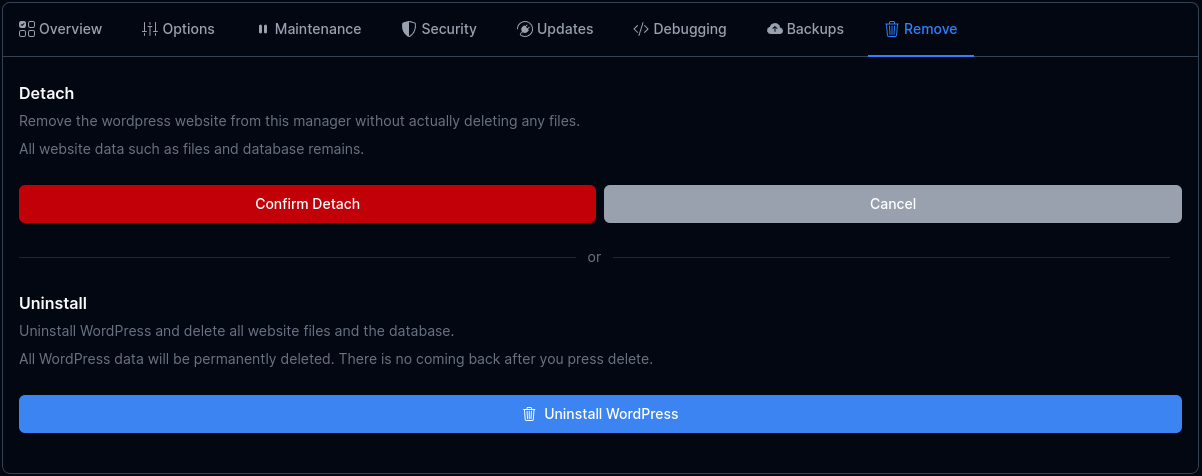
Task: Click the Backups cloud upload icon
Action: coord(775,29)
